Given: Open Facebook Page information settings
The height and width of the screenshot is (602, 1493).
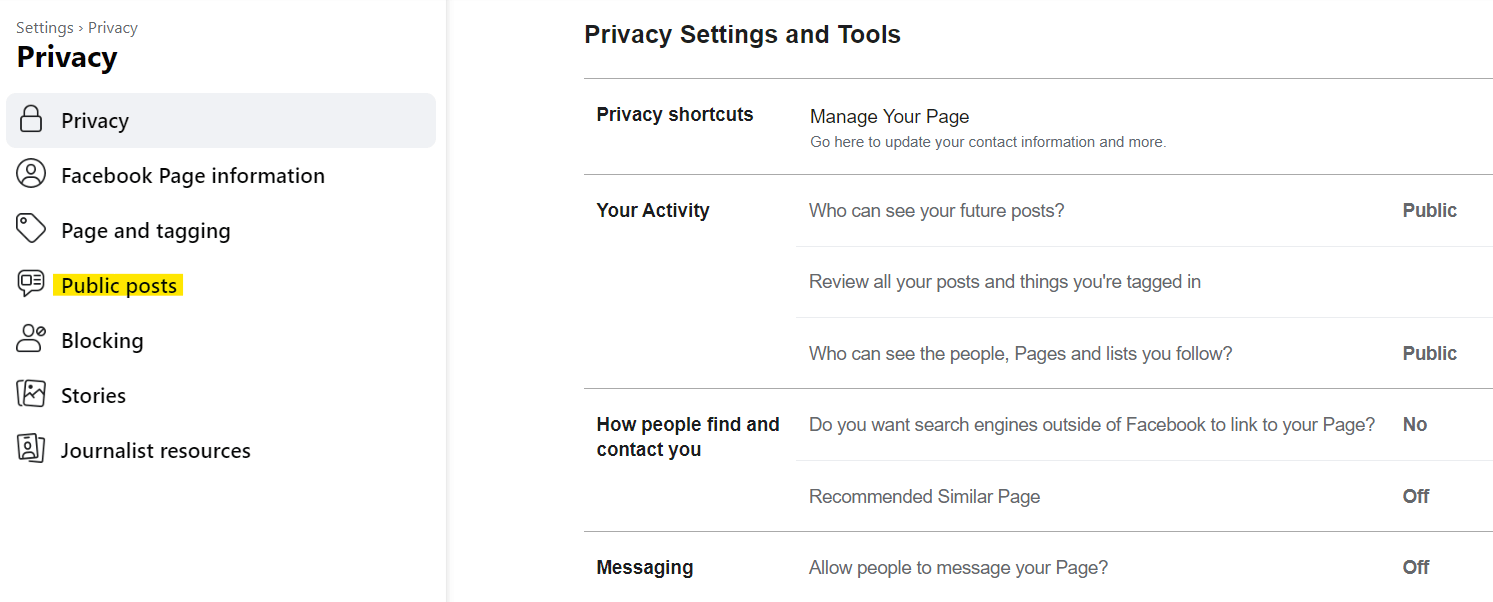Looking at the screenshot, I should tap(193, 176).
